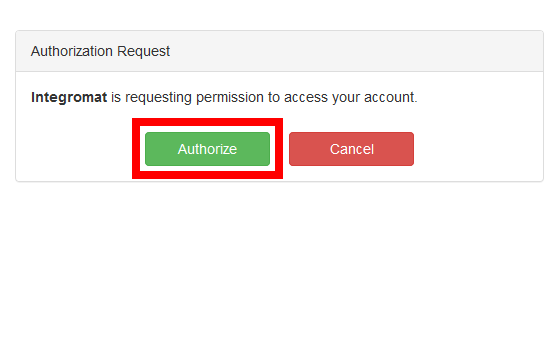Click the white Cancel label on the red button

[x=352, y=149]
